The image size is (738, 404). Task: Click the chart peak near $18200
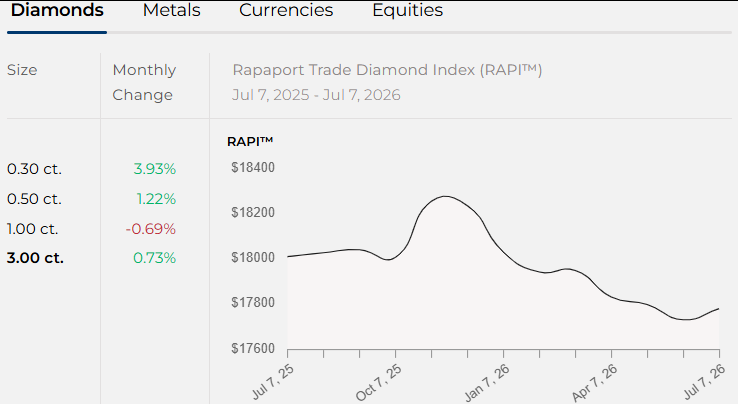point(445,196)
